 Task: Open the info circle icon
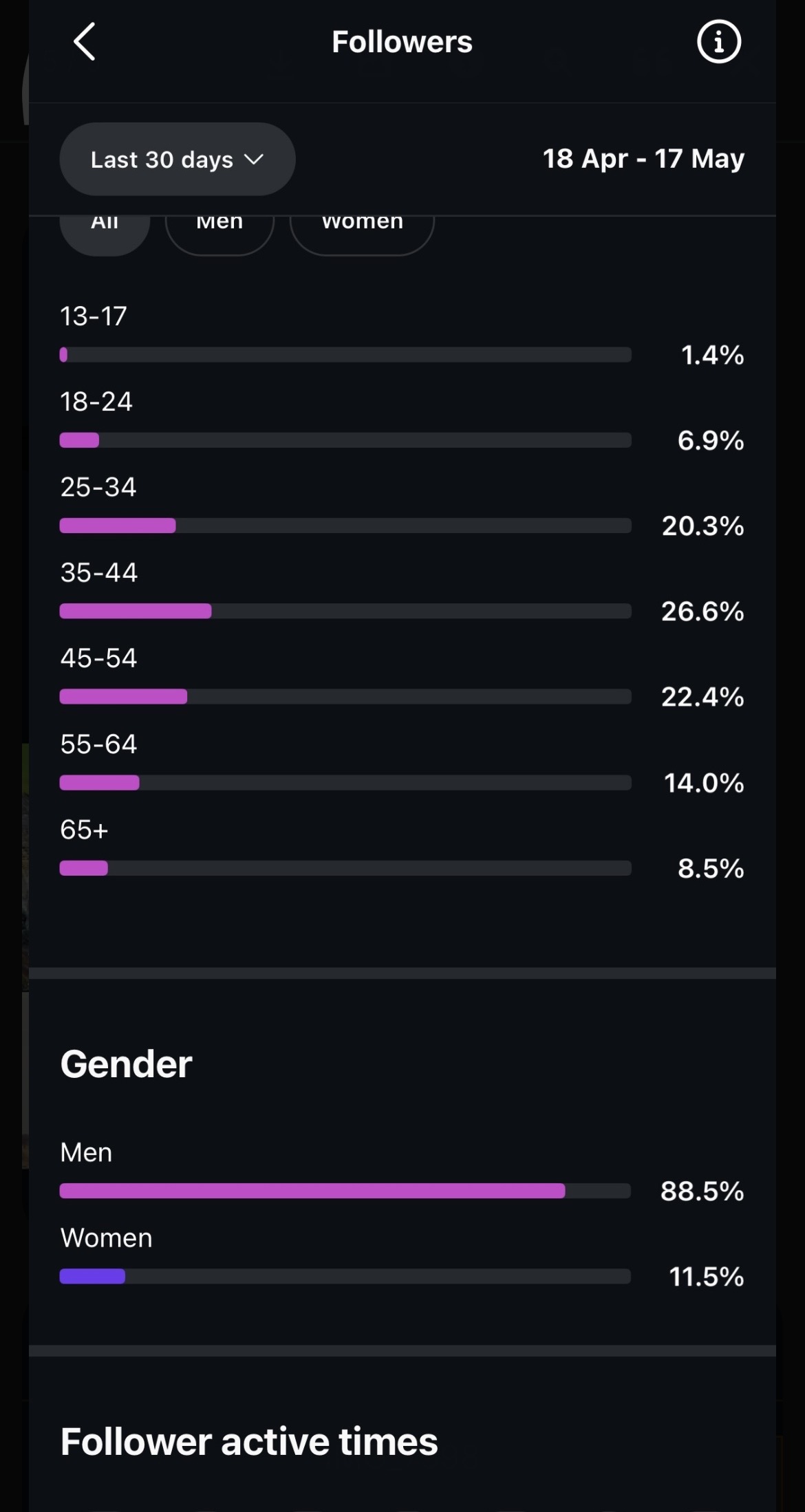click(718, 42)
